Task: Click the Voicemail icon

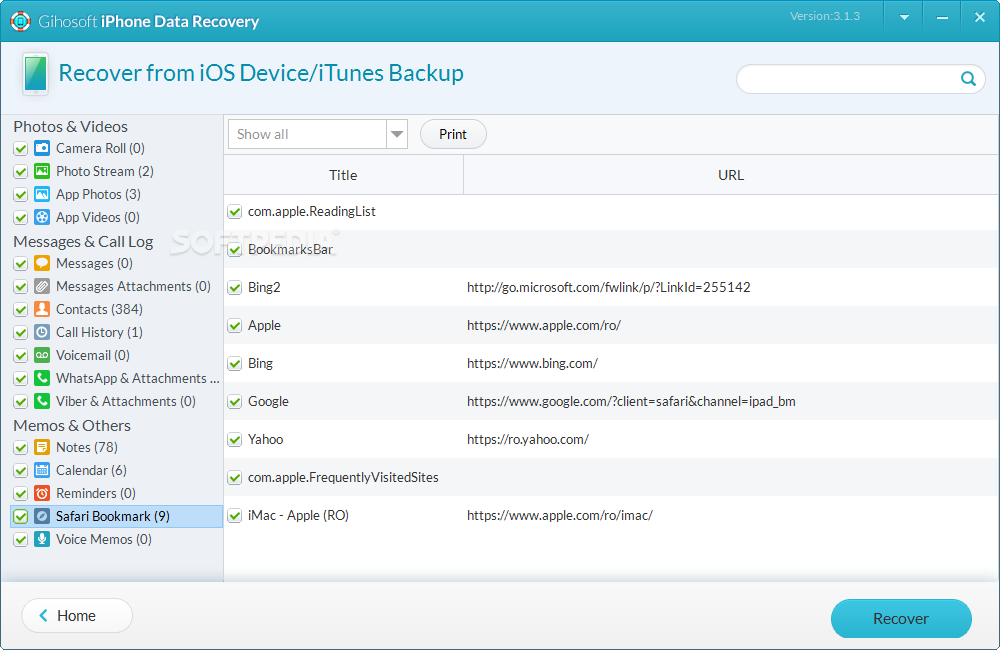Action: pyautogui.click(x=42, y=355)
